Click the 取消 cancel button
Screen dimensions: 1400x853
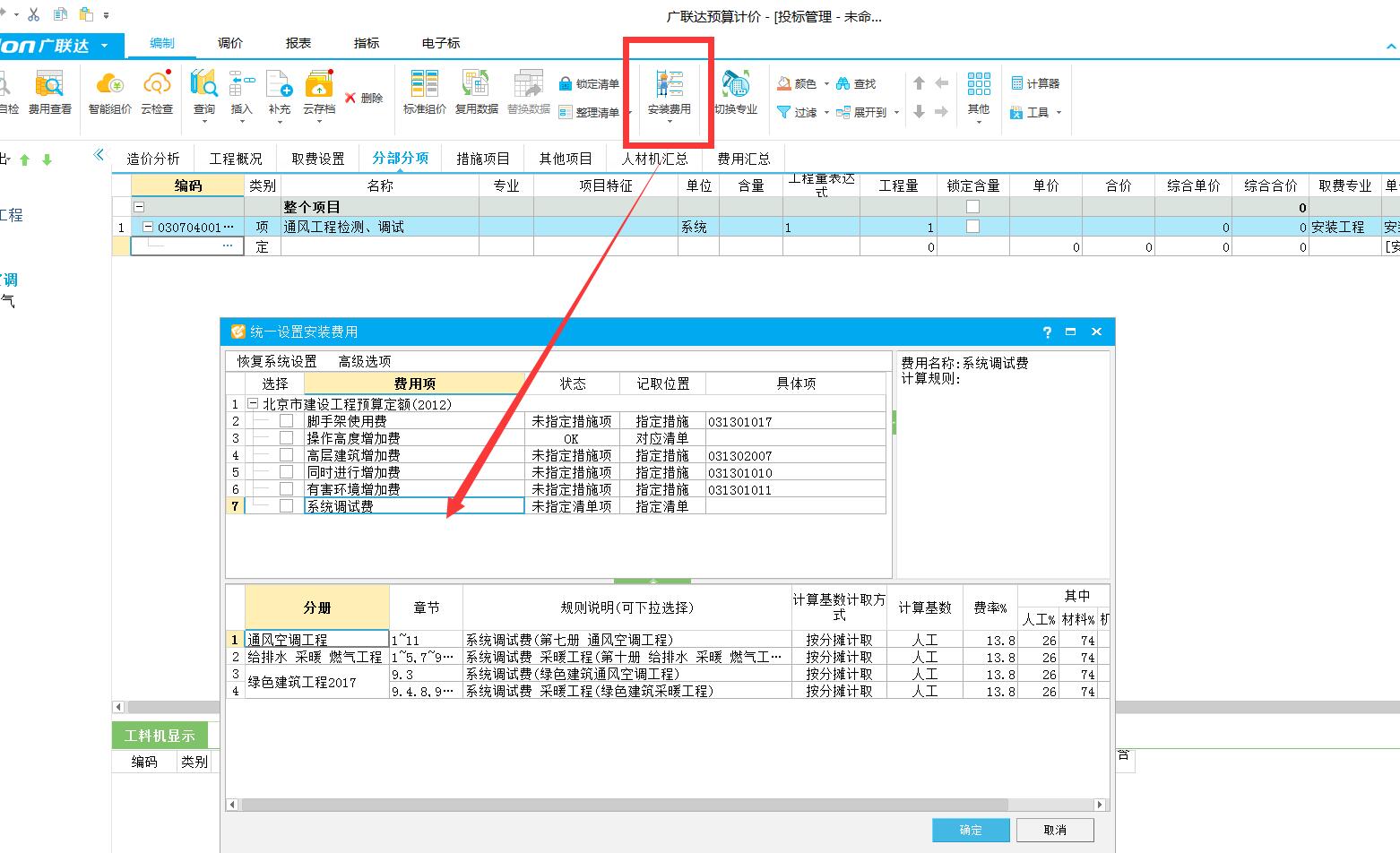1055,830
